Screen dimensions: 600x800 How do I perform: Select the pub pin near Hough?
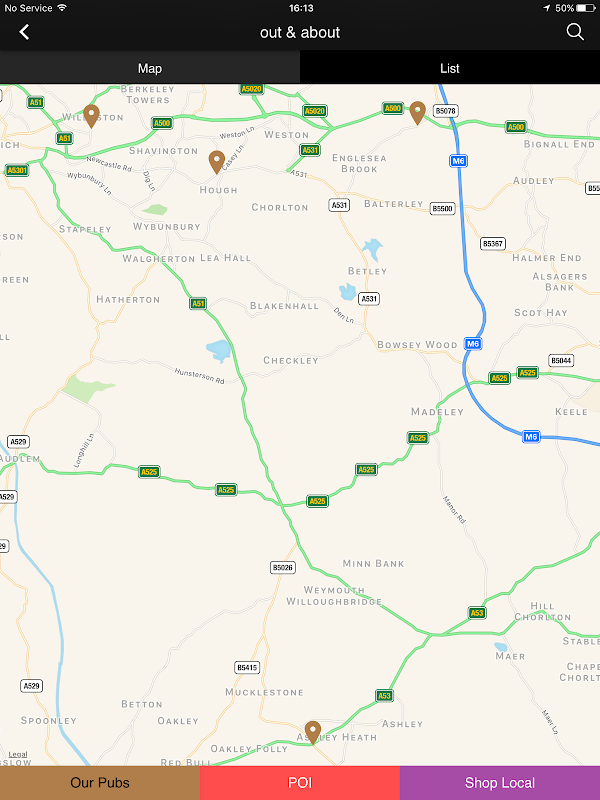217,162
